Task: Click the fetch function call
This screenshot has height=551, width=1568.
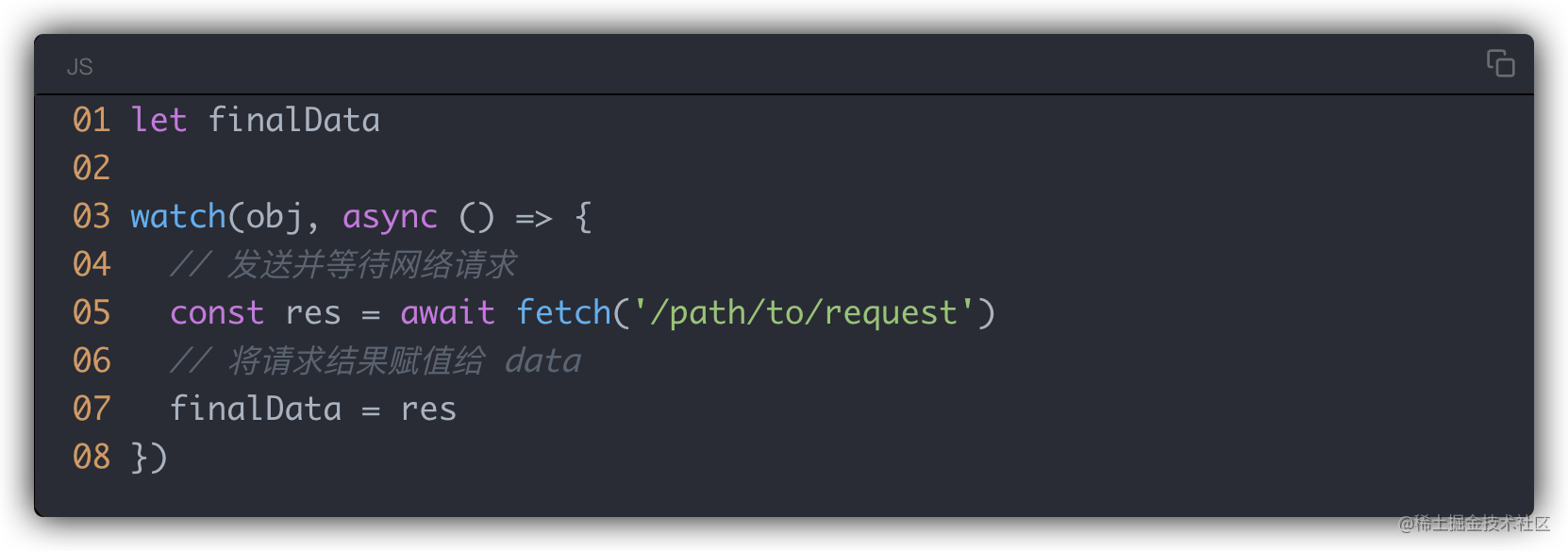Action: [x=564, y=312]
